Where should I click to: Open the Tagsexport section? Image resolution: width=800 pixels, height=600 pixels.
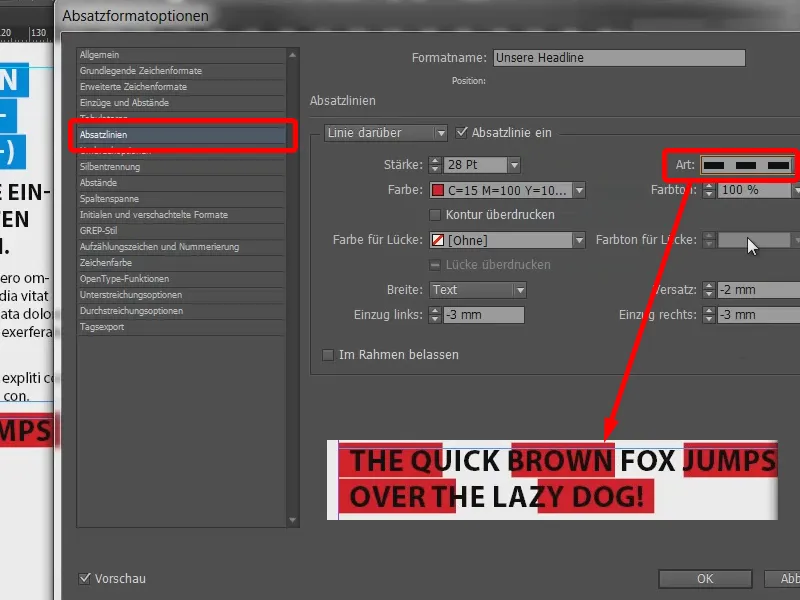point(181,327)
